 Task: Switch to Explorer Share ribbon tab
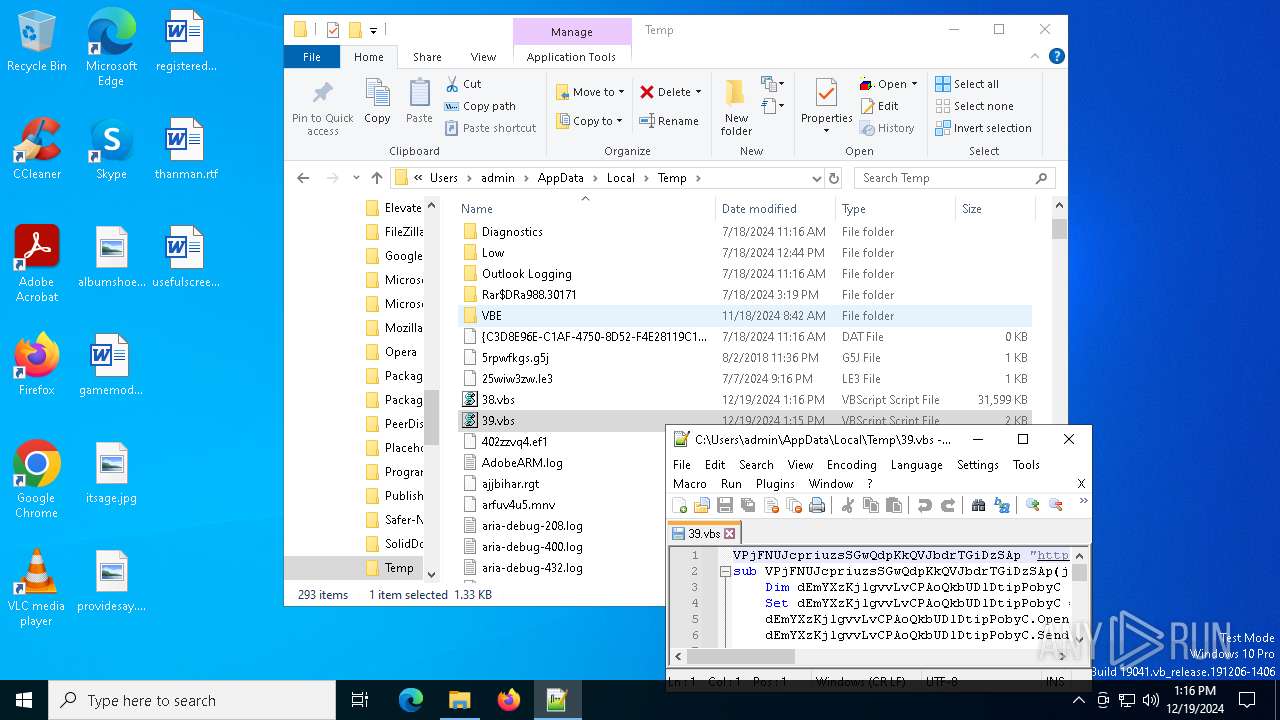pyautogui.click(x=427, y=57)
